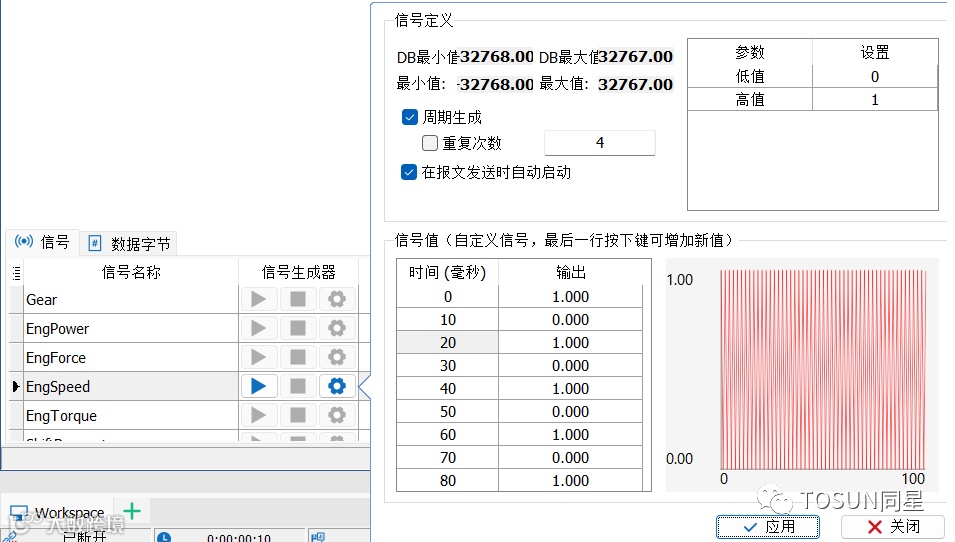Select time cell 60 in signal values

448,435
